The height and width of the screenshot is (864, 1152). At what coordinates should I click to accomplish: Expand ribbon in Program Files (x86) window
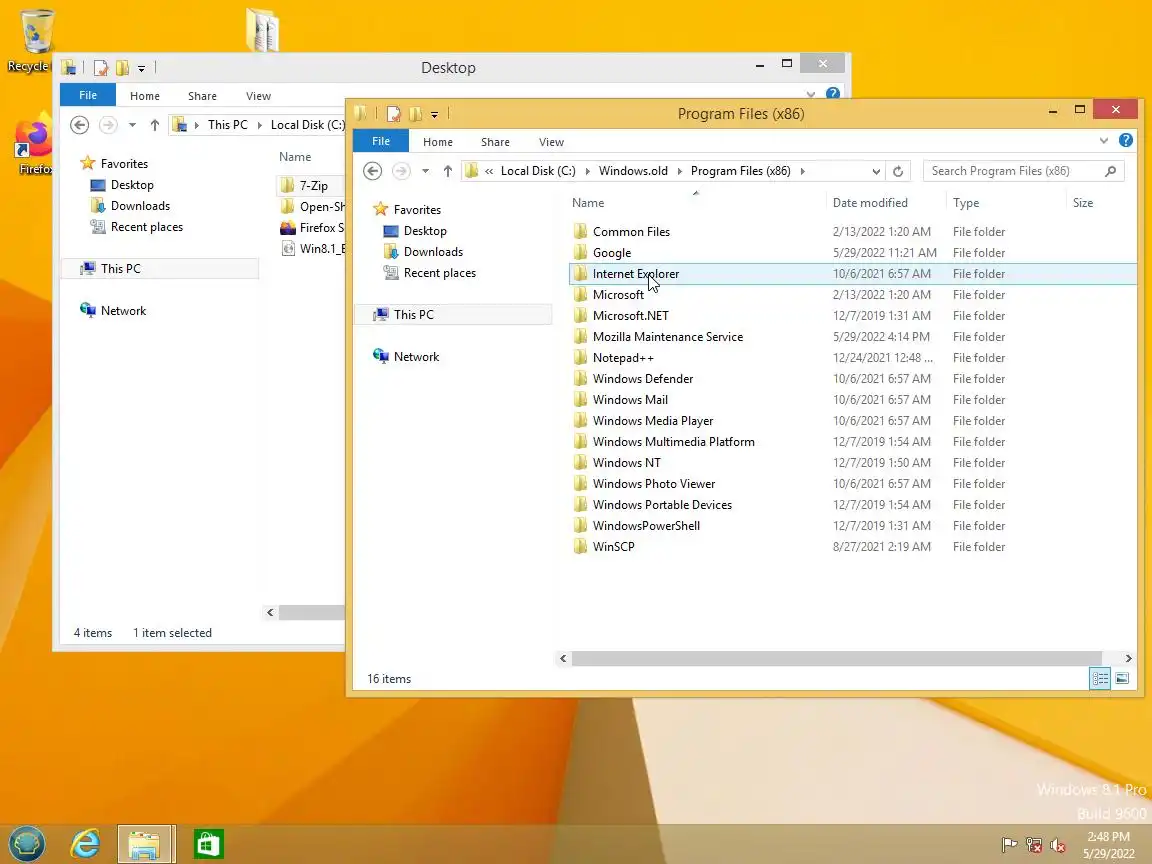point(1104,140)
